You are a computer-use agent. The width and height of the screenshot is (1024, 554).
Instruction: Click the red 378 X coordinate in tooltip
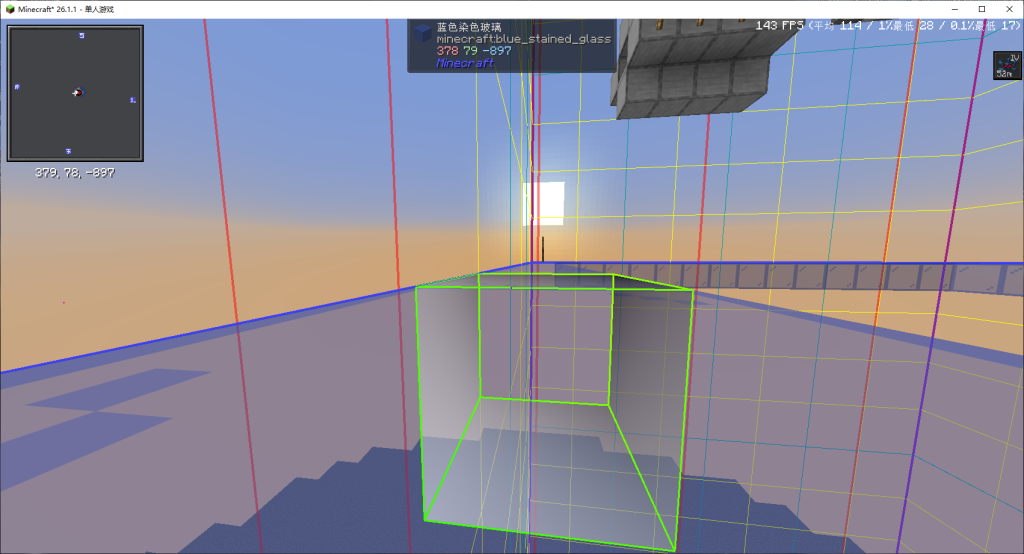click(x=447, y=51)
